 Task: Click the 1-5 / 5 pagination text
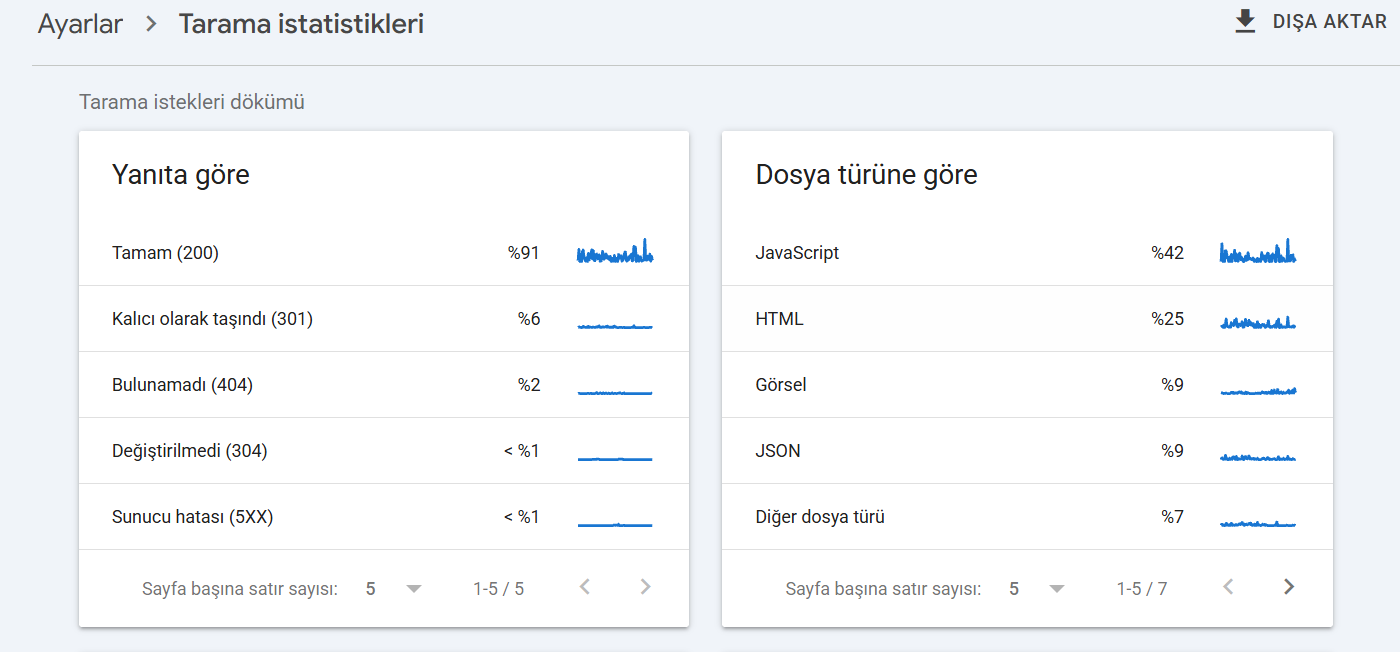(x=499, y=589)
